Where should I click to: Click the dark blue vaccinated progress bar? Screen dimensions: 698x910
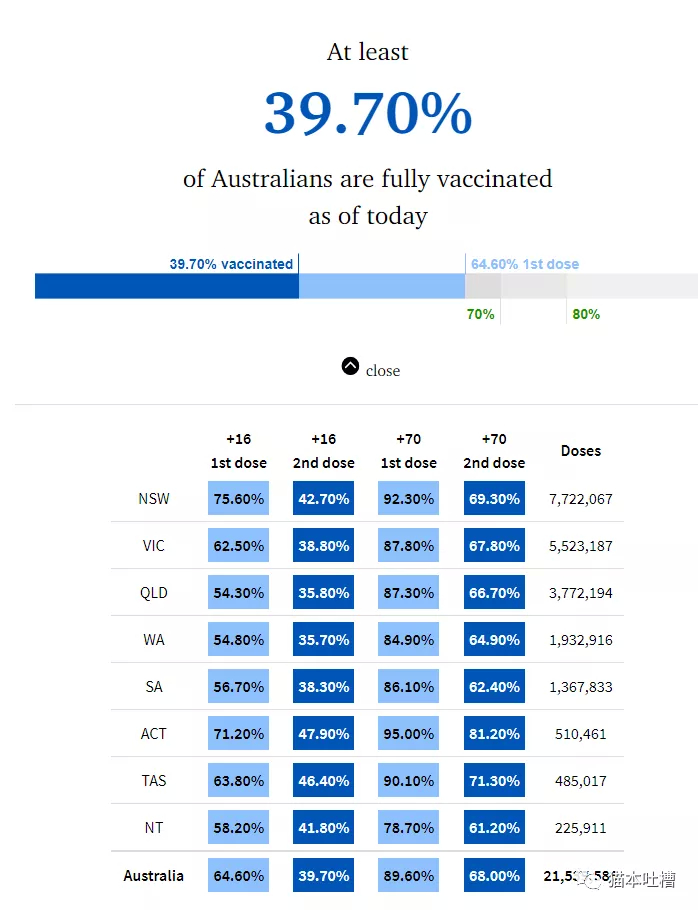[x=167, y=286]
